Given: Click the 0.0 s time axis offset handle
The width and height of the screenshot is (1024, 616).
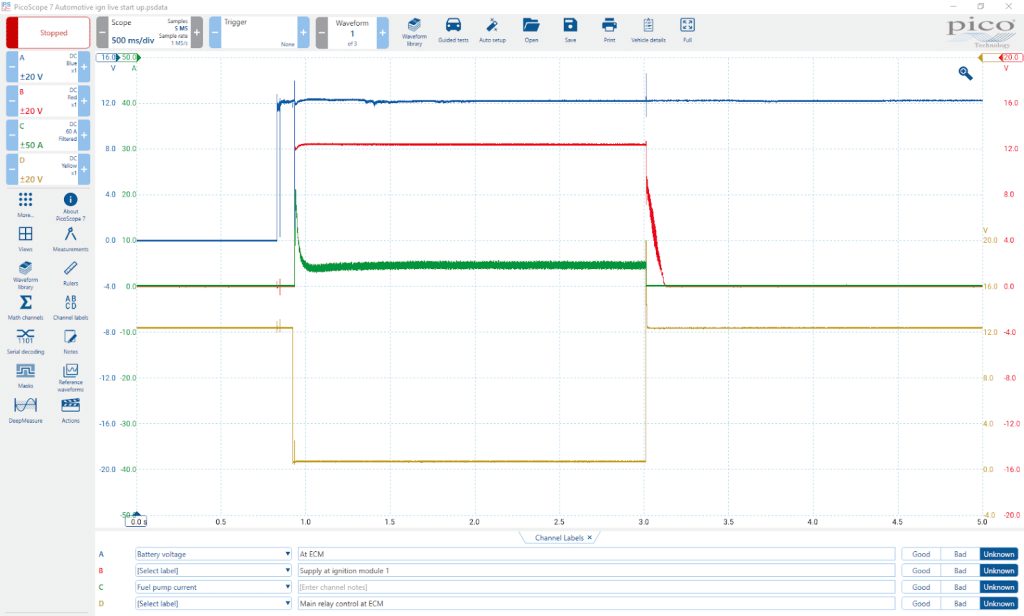Looking at the screenshot, I should coord(136,521).
